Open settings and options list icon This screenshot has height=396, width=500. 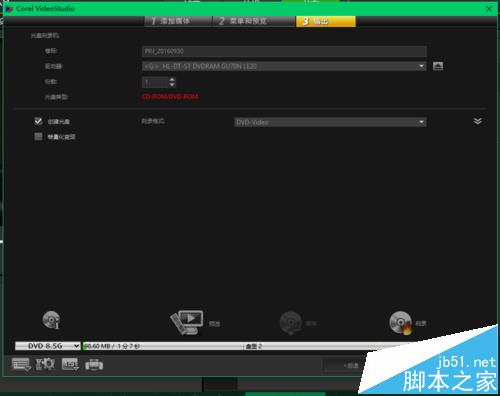pos(21,365)
